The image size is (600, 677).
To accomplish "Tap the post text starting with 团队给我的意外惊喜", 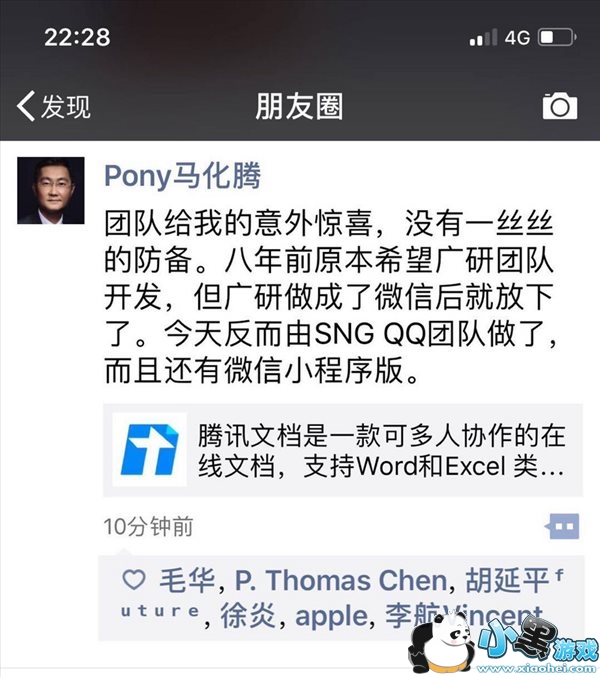I will coord(331,297).
